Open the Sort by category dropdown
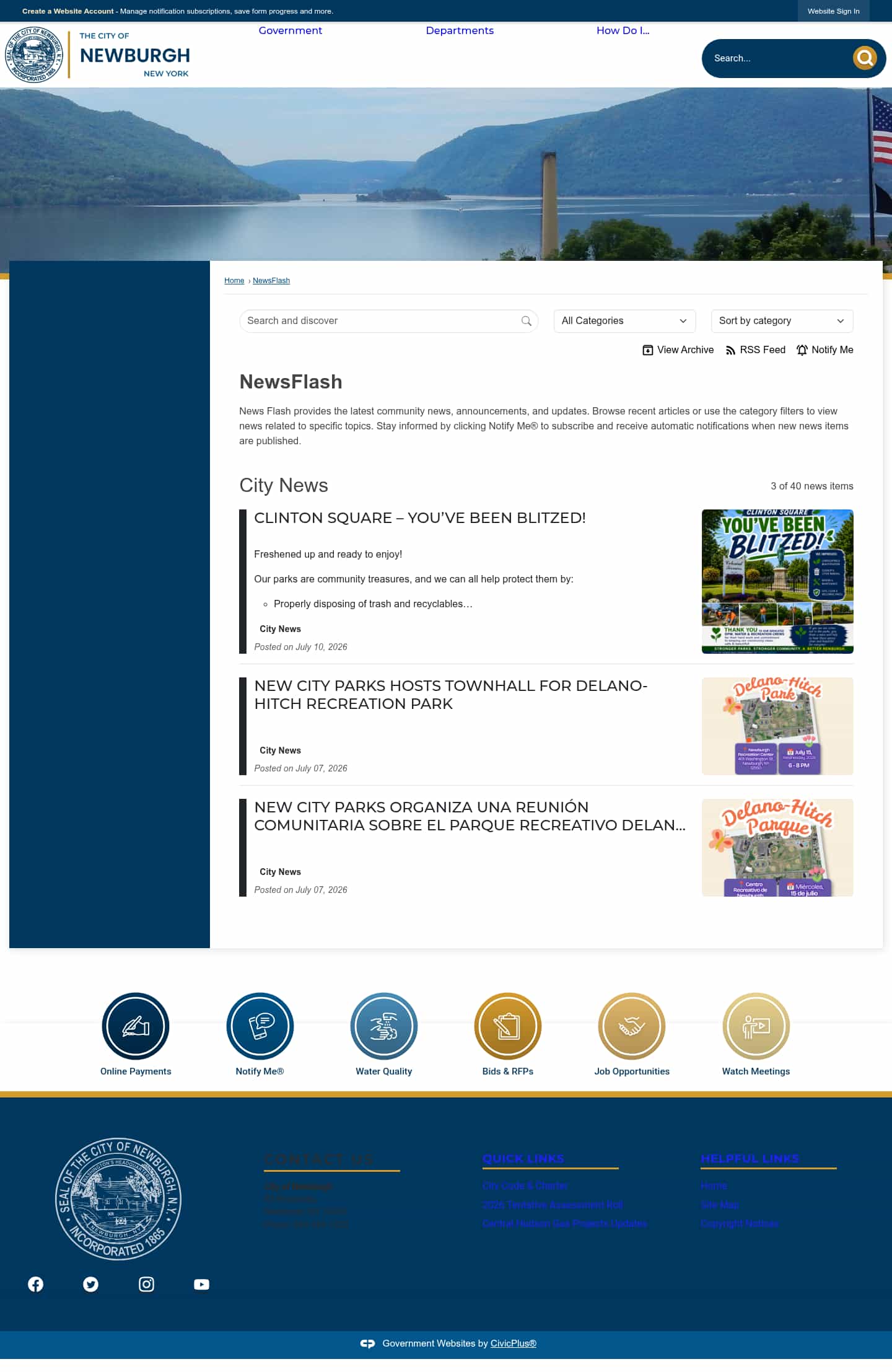 point(782,321)
